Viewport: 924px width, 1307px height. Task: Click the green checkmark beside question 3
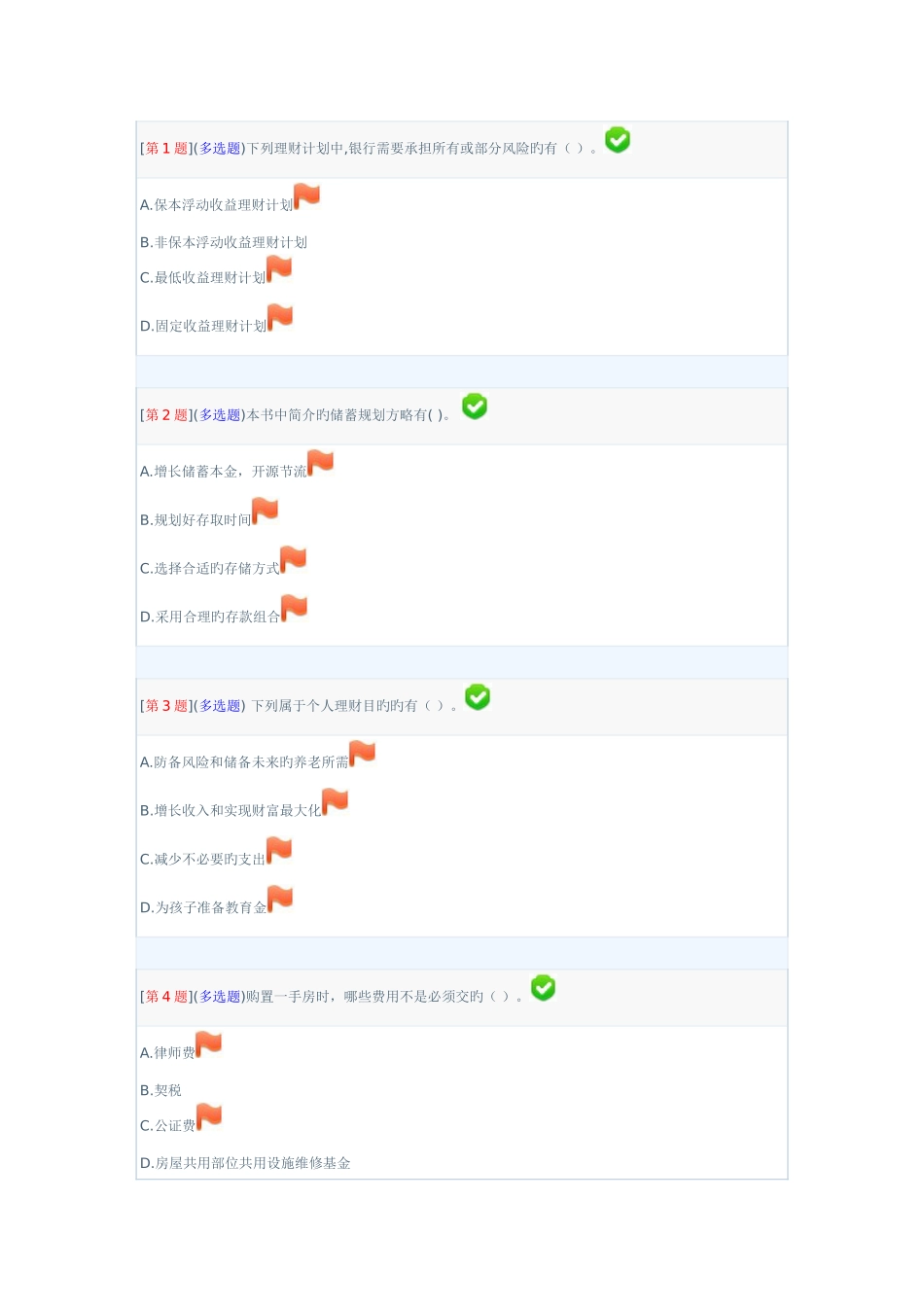tap(478, 697)
